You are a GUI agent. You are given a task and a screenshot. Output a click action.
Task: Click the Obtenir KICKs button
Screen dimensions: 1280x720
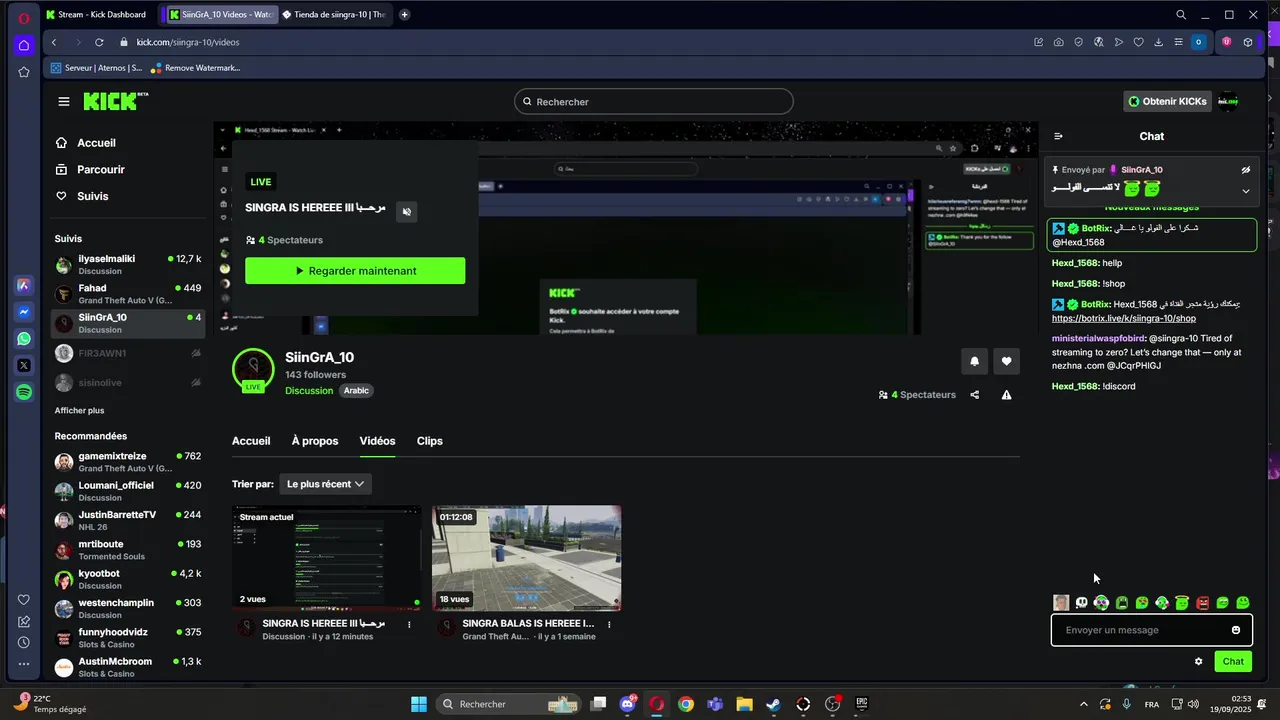1167,101
